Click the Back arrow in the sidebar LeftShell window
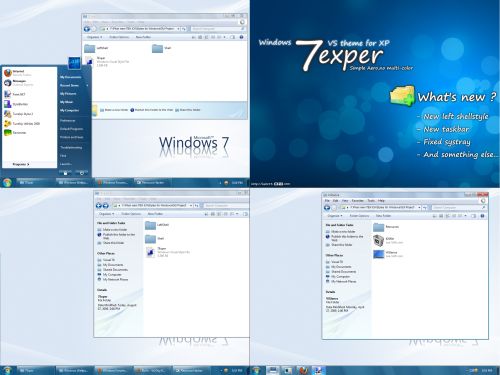500x375 pixels. (x=99, y=206)
